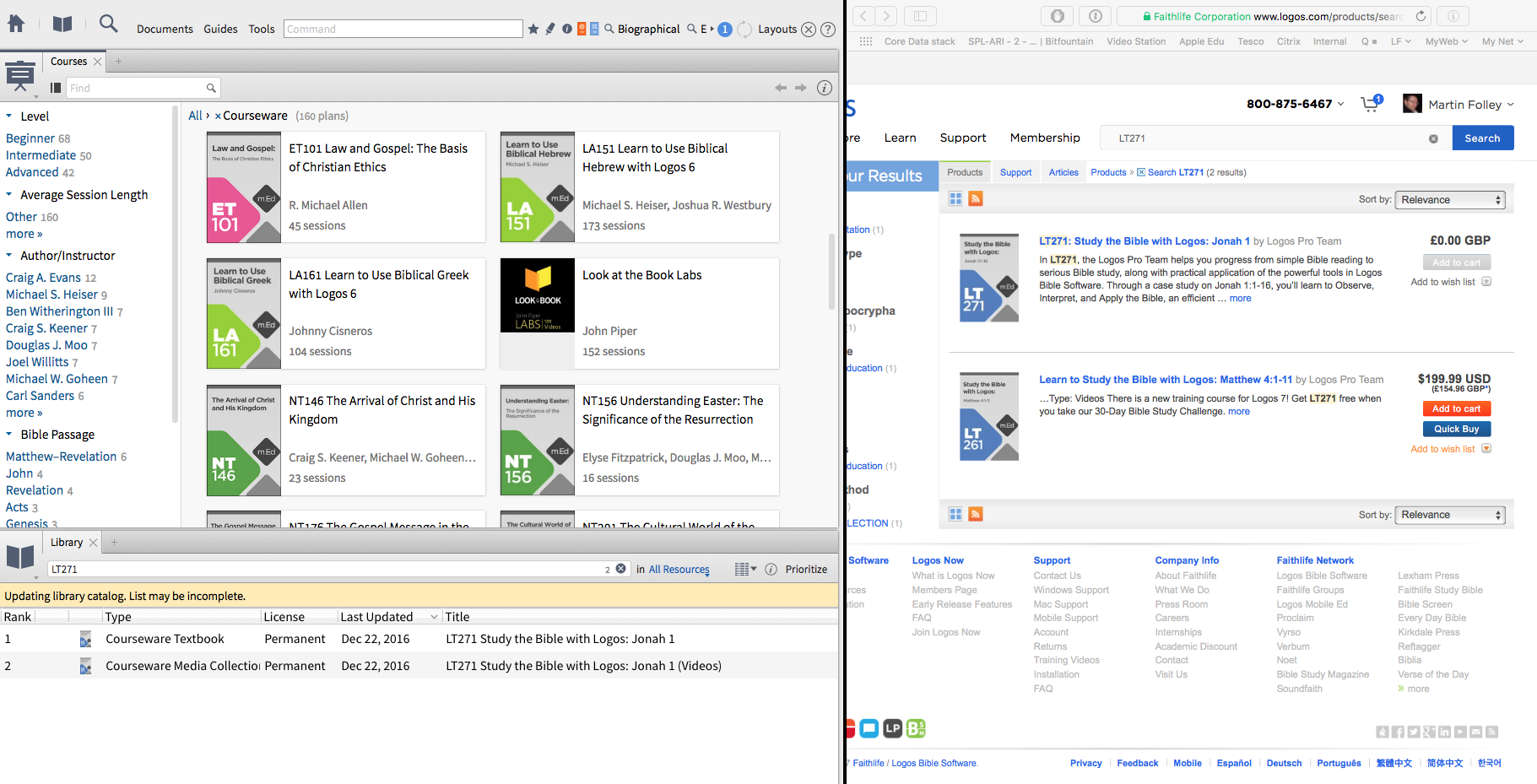Viewport: 1537px width, 784px height.
Task: Click the highlighter pen shortcut icon
Action: point(550,29)
